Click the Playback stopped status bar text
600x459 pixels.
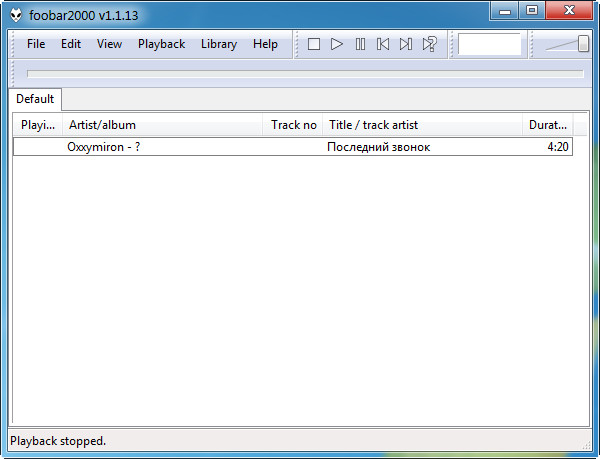pyautogui.click(x=58, y=441)
